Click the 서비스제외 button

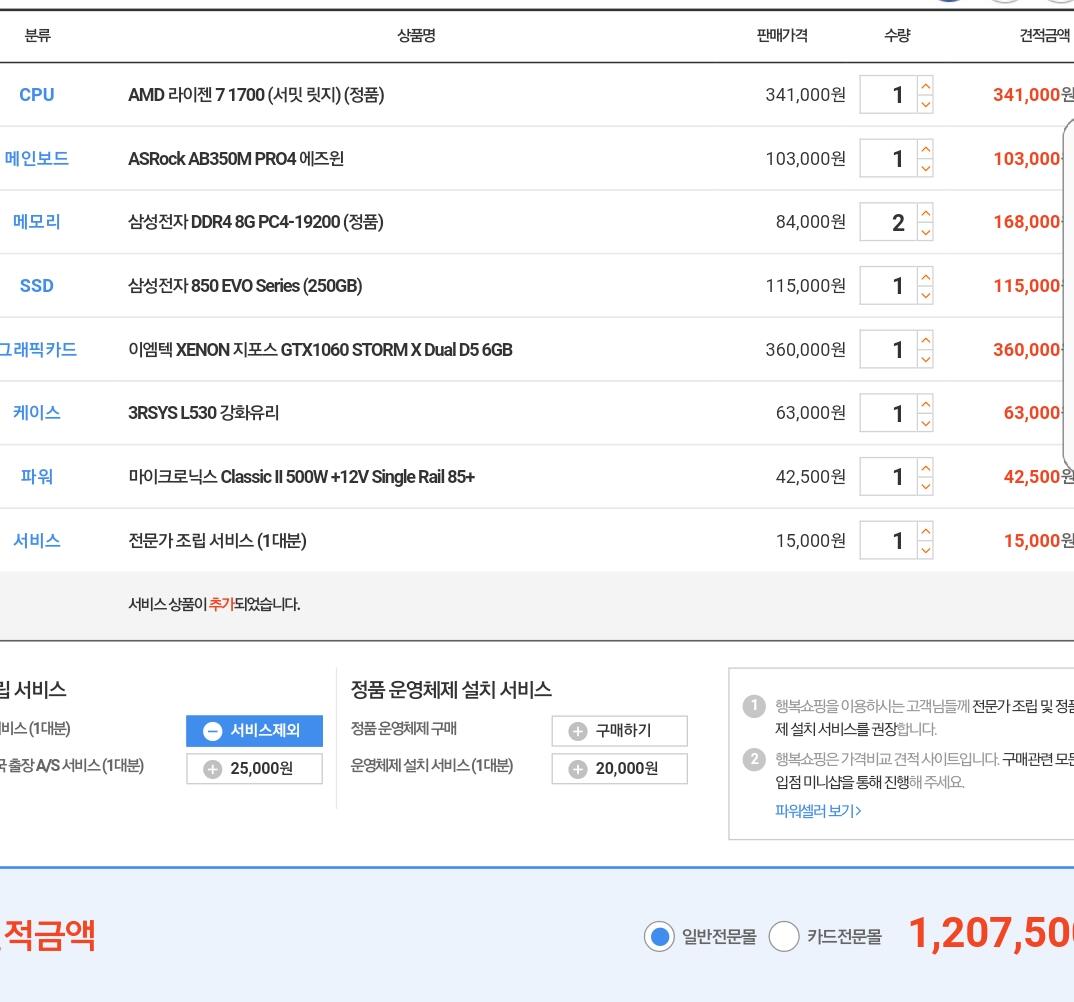[x=254, y=731]
